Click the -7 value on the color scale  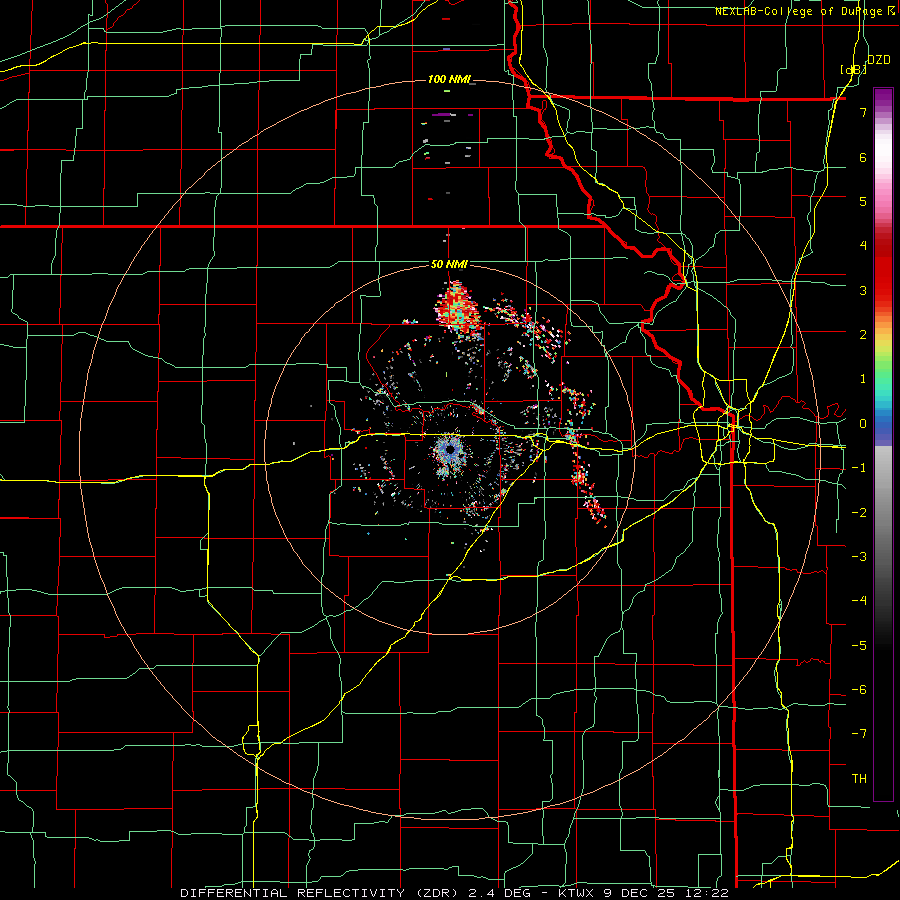coord(859,734)
